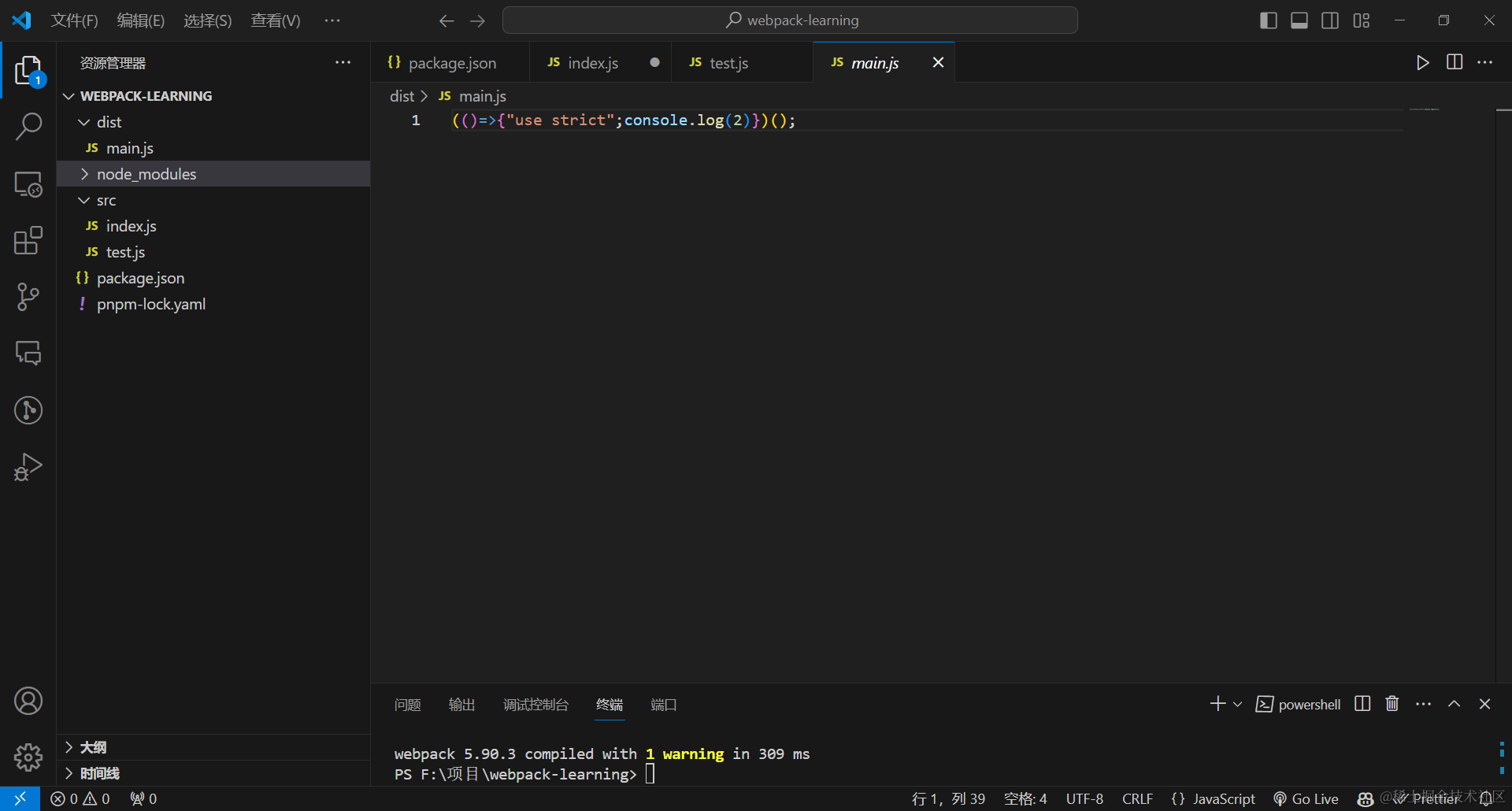Image resolution: width=1512 pixels, height=811 pixels.
Task: Change the CRLF end of line sequence
Action: click(1137, 798)
